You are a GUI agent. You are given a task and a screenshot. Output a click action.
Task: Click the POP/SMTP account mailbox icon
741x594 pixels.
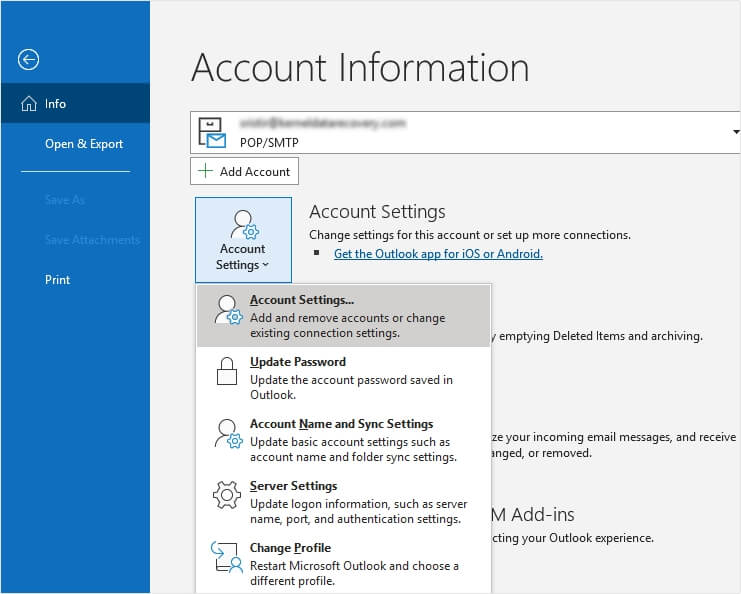(x=212, y=132)
